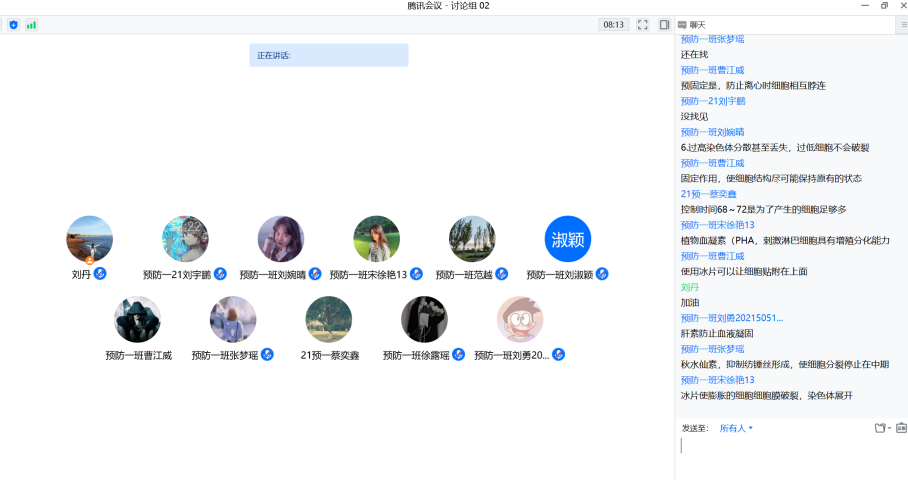This screenshot has height=480, width=908.
Task: Check the green network signal icon
Action: click(x=31, y=24)
